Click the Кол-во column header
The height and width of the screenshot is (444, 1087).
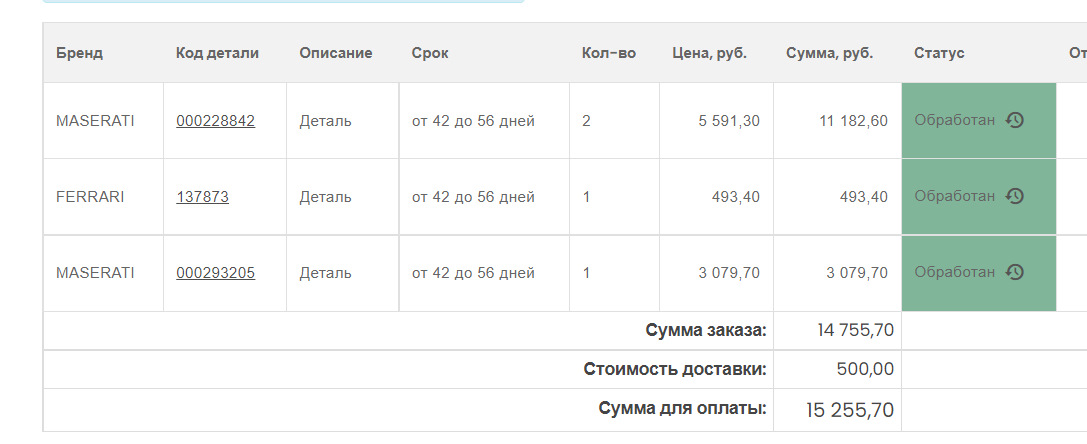tap(608, 53)
